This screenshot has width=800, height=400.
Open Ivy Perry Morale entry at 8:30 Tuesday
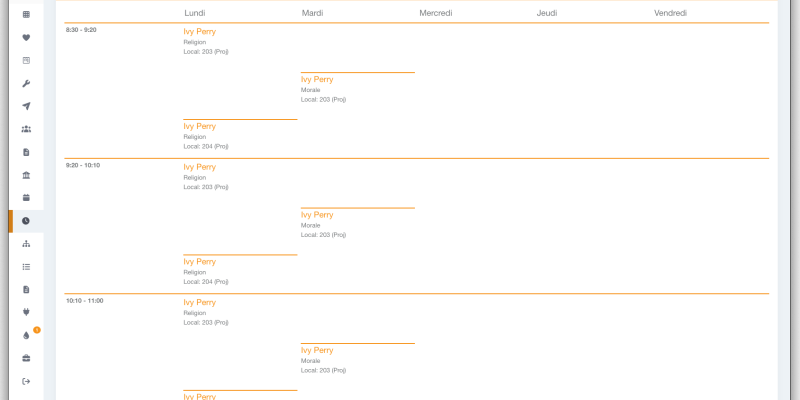click(323, 89)
